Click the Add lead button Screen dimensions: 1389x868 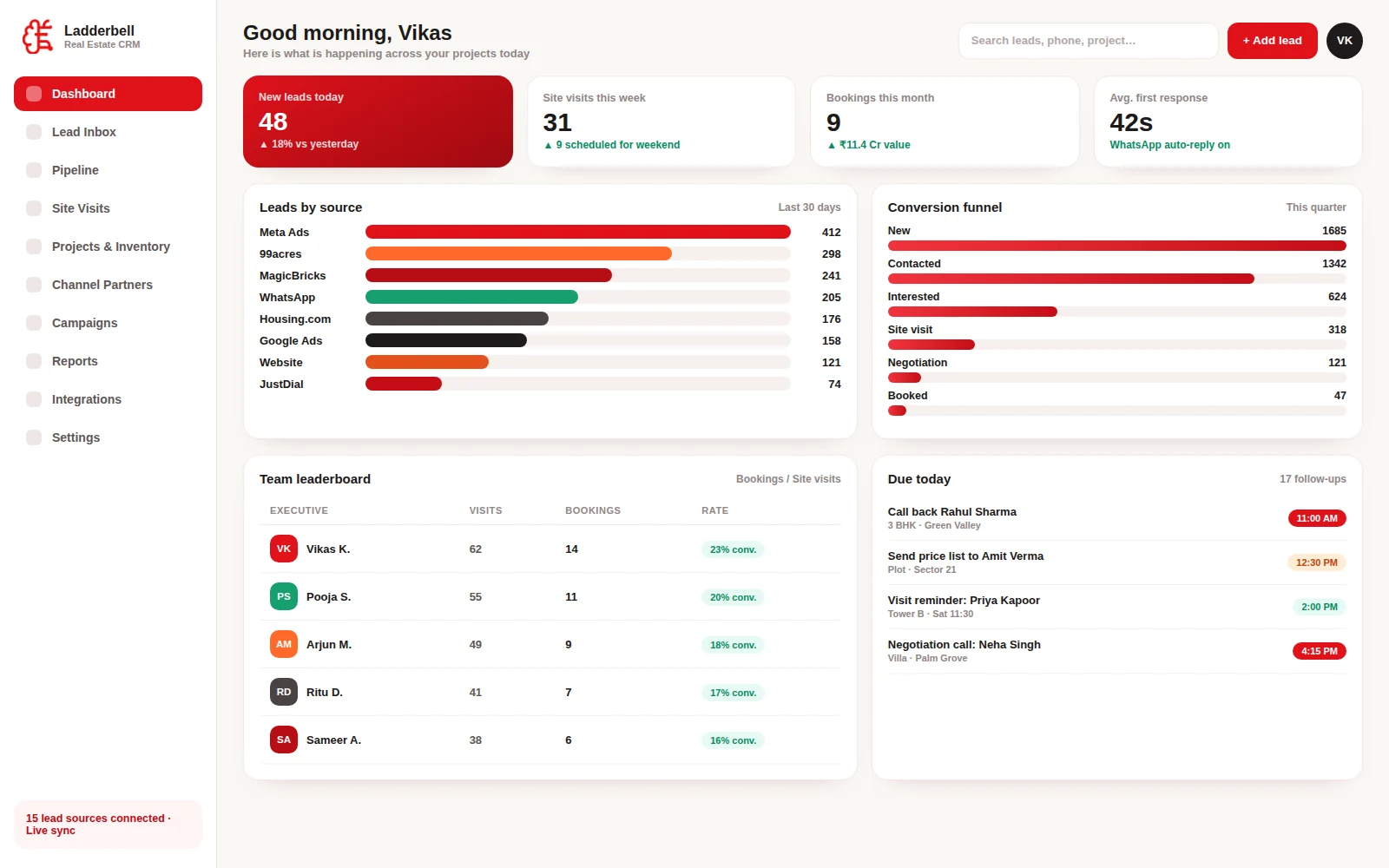click(x=1272, y=41)
